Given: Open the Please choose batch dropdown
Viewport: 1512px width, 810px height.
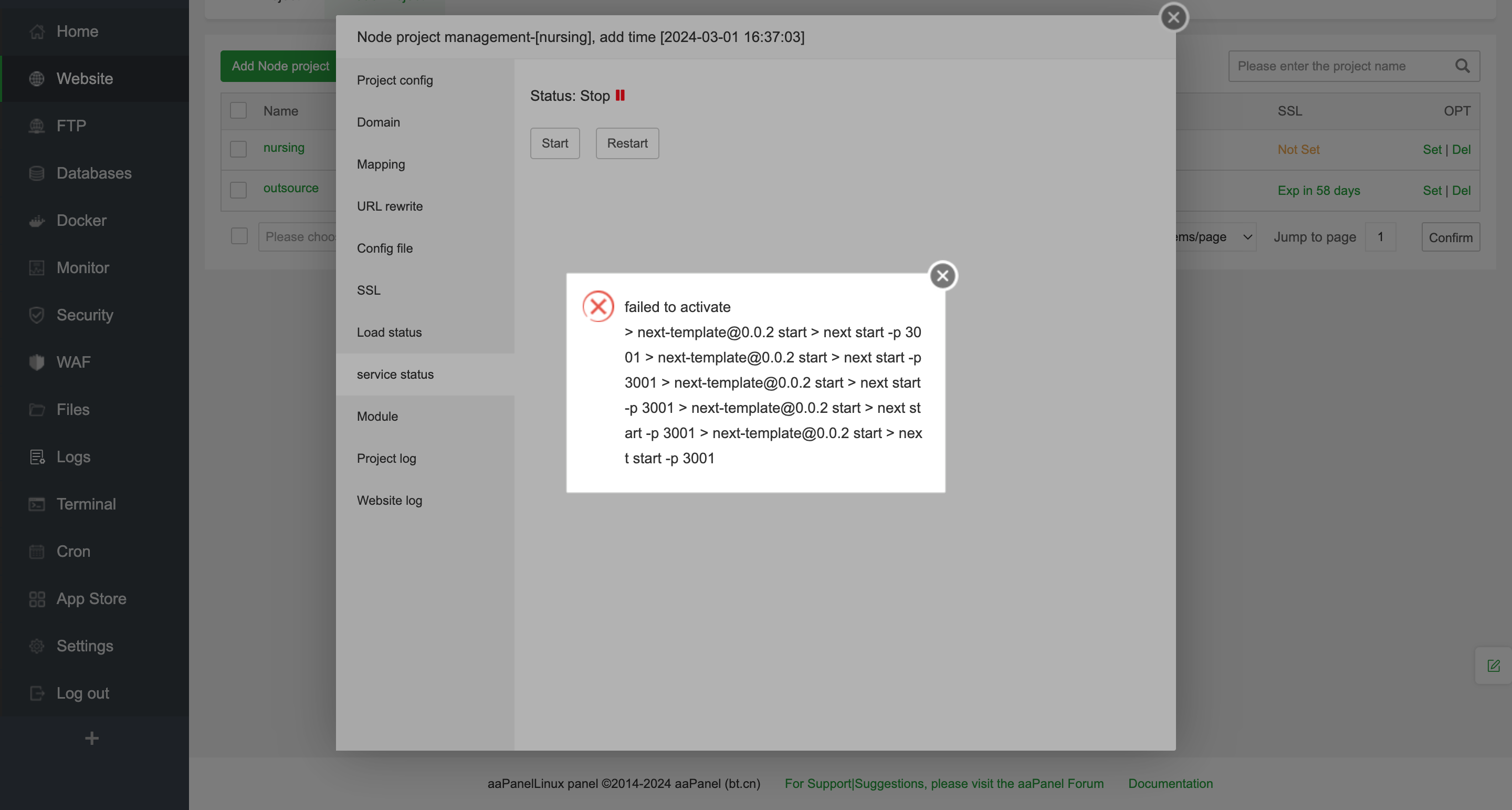Looking at the screenshot, I should [x=298, y=237].
